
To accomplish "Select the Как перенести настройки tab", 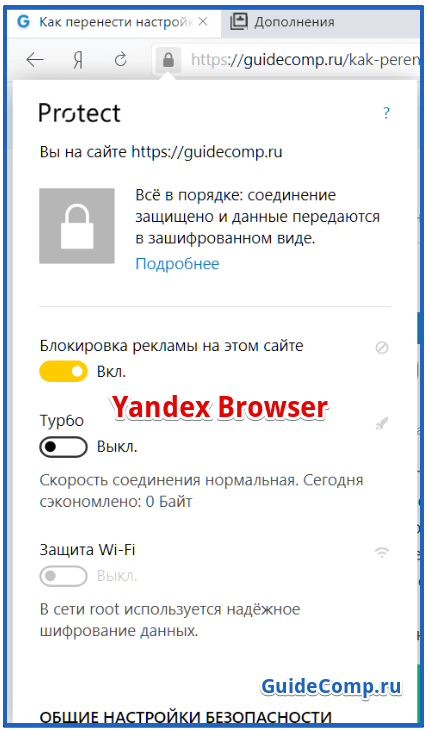I will pos(114,22).
